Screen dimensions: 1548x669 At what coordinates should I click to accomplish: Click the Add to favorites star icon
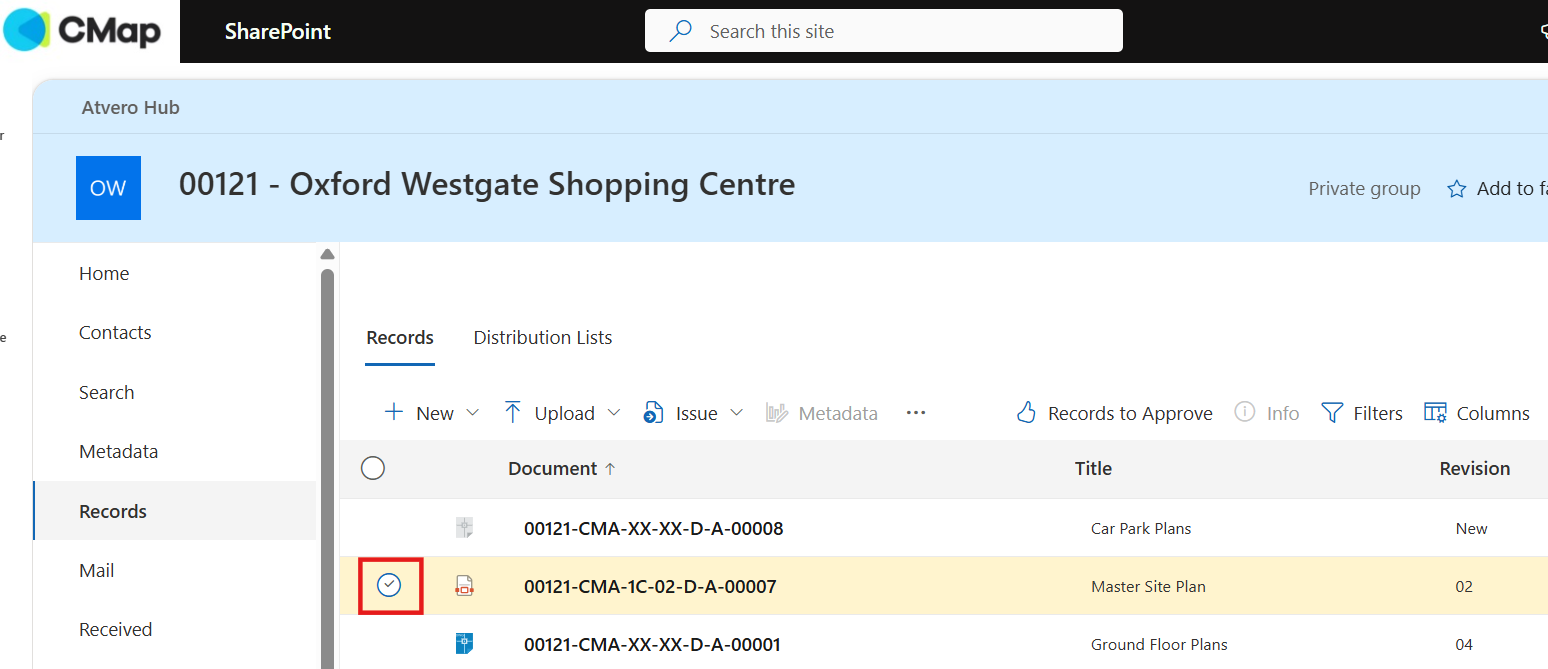pos(1457,189)
